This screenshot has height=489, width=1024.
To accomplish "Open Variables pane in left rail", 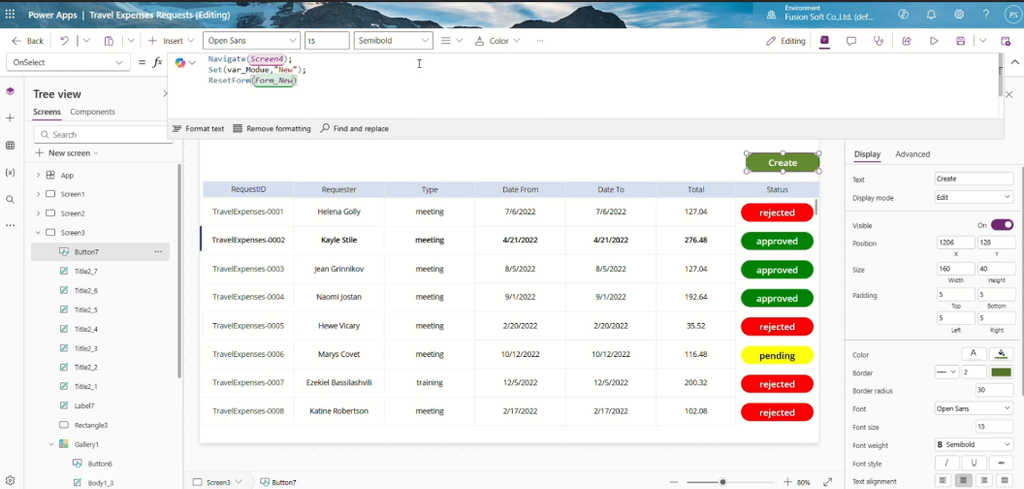I will click(10, 172).
